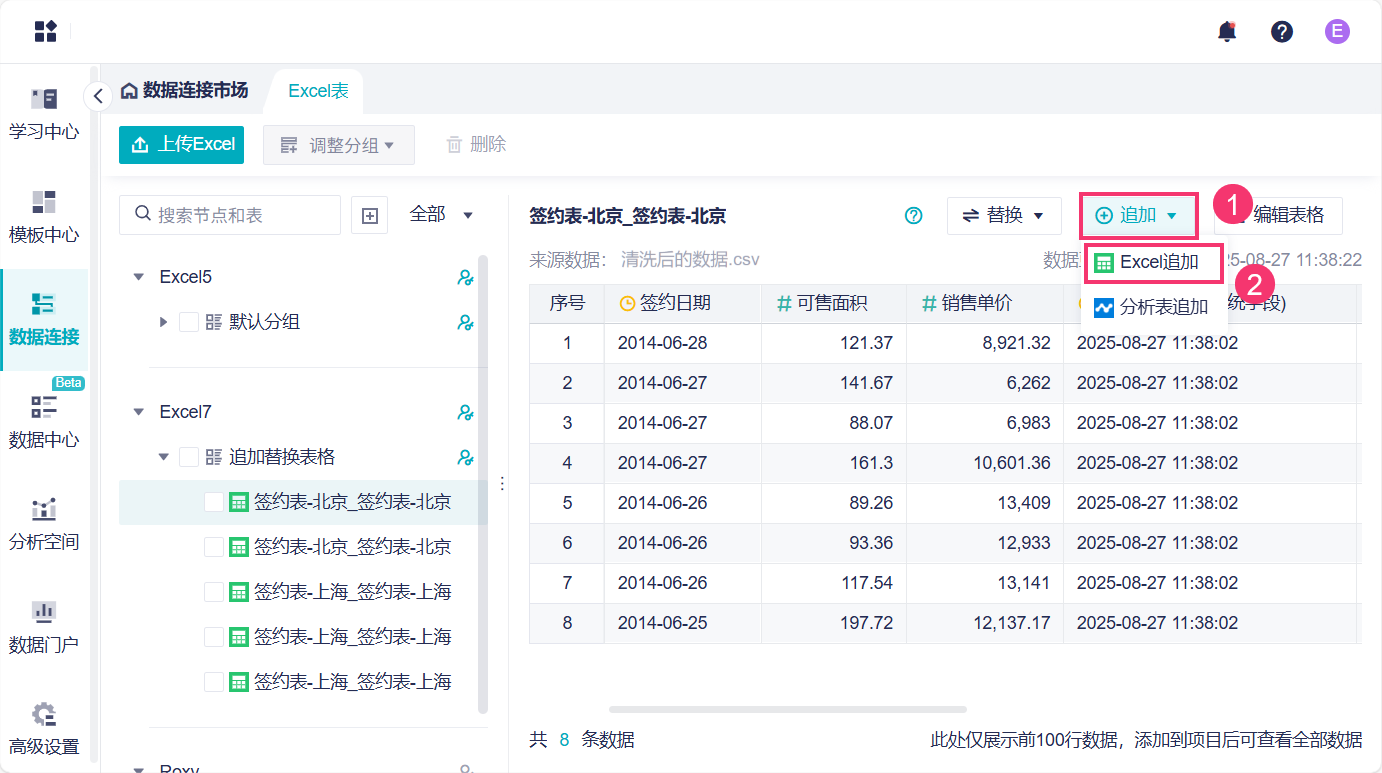Open the help question mark icon in the top bar
1382x773 pixels.
click(1282, 31)
